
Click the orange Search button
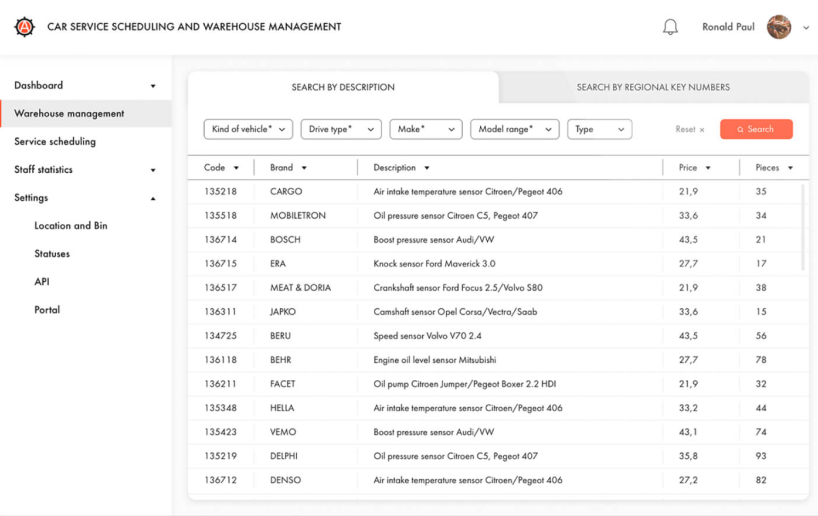[x=756, y=129]
